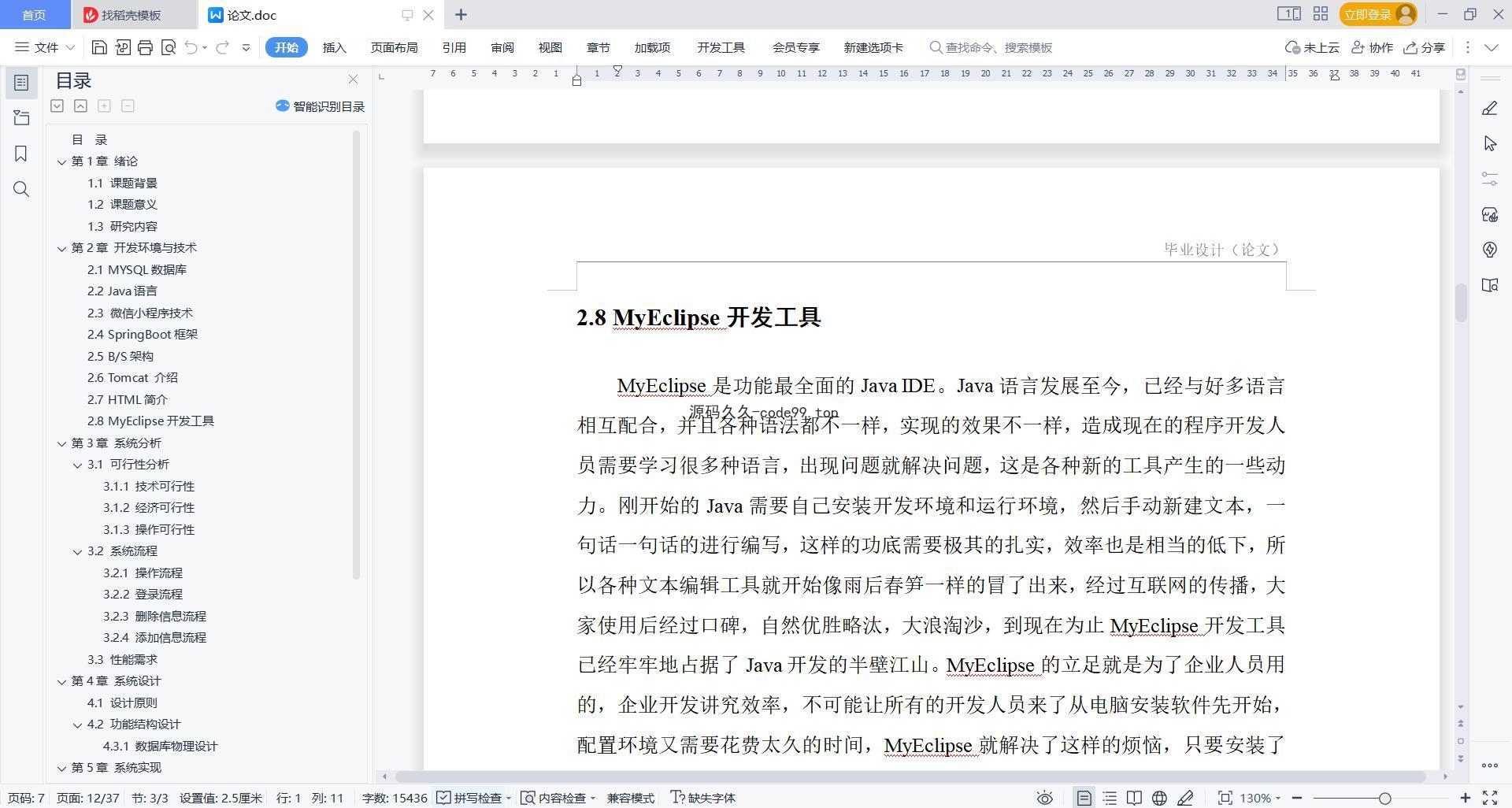
Task: Click the Undo arrow icon
Action: click(x=191, y=47)
